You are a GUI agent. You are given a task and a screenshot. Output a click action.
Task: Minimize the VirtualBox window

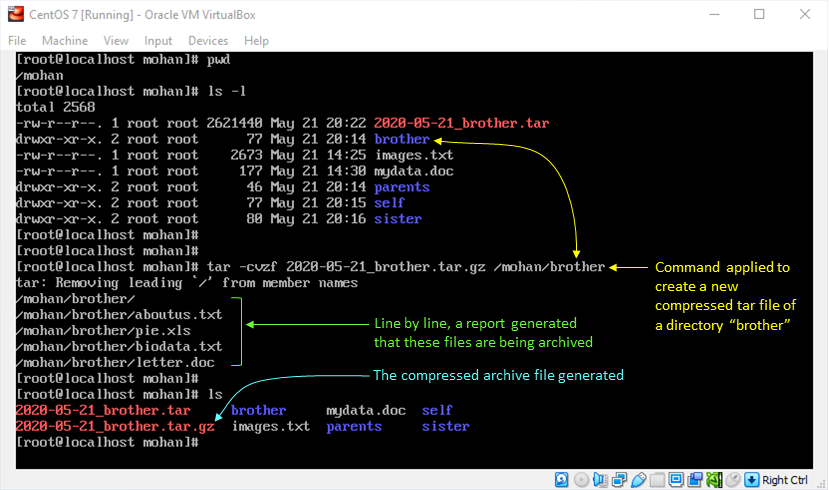click(714, 14)
